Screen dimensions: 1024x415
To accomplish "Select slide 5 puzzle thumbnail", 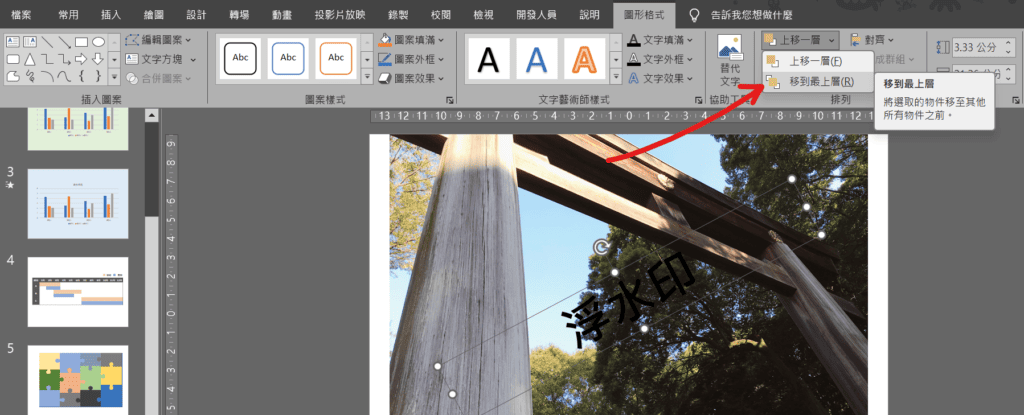I will click(78, 380).
